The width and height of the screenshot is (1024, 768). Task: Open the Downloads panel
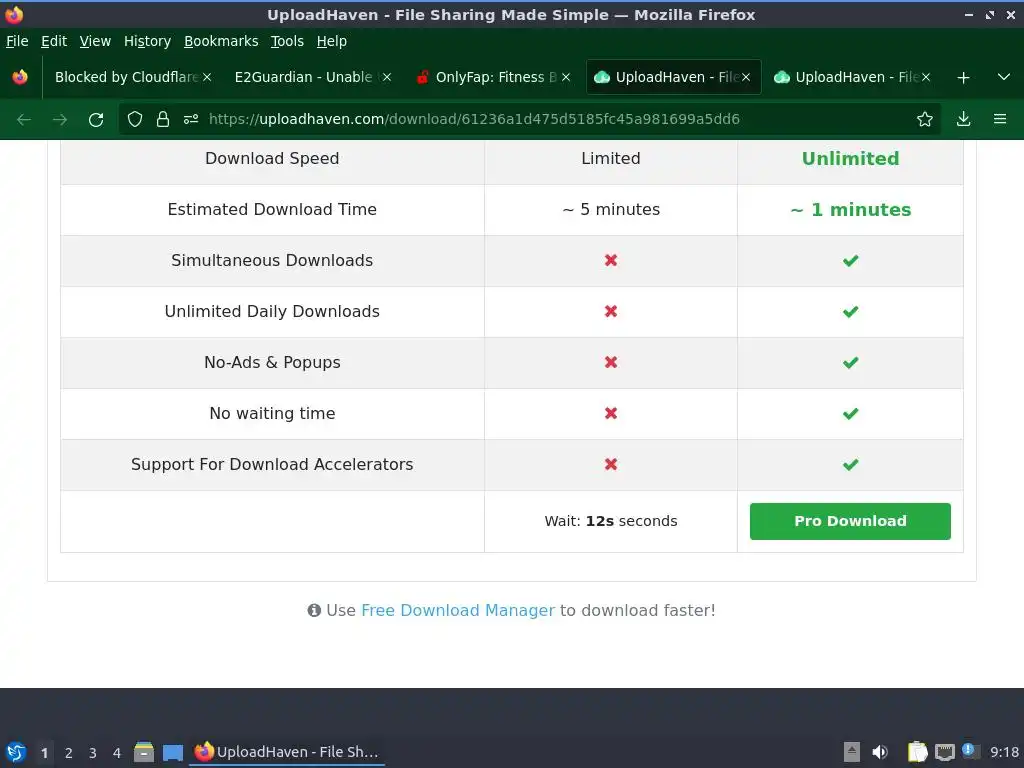pos(963,119)
